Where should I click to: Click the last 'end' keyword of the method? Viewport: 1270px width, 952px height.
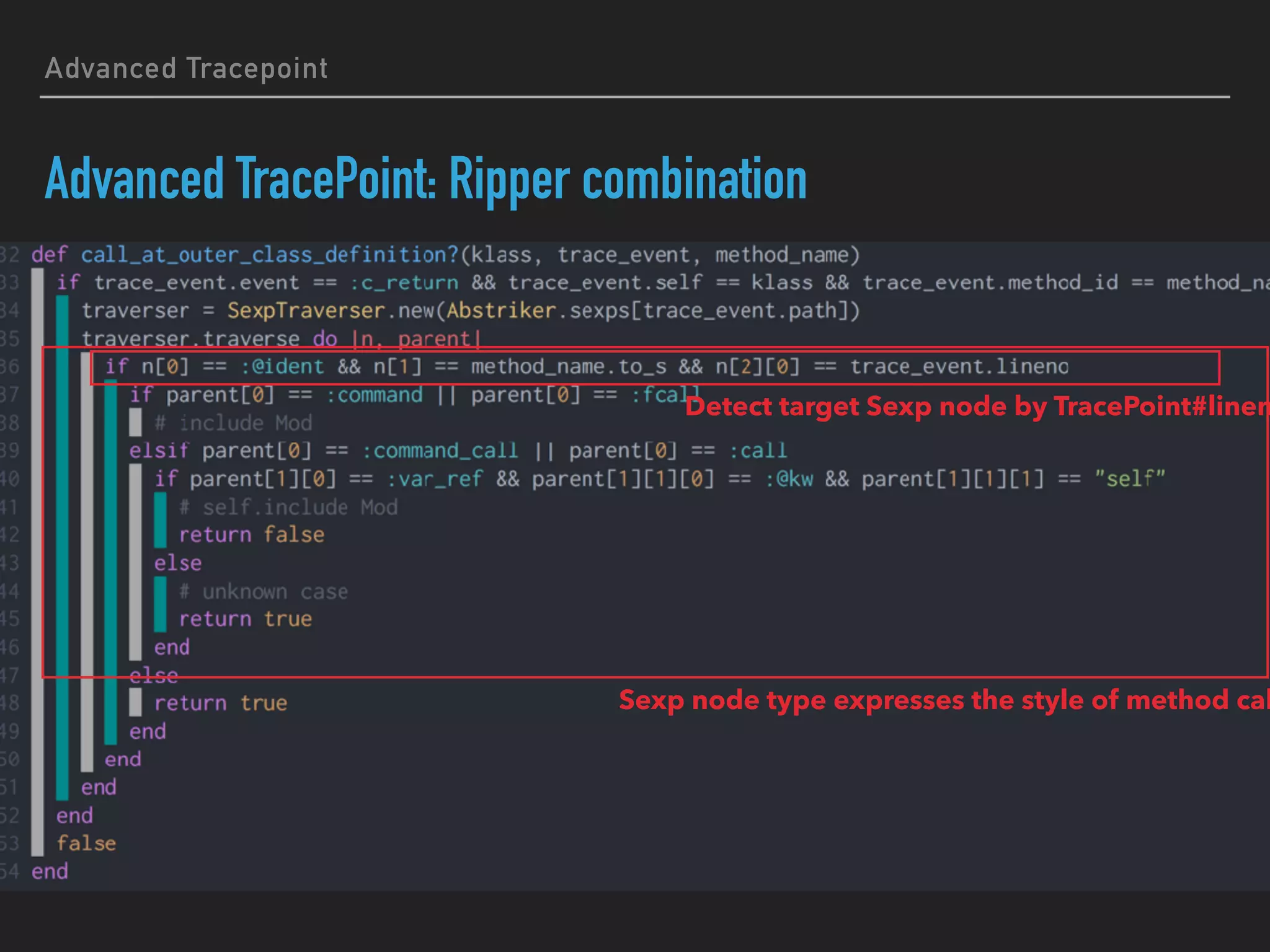coord(50,871)
